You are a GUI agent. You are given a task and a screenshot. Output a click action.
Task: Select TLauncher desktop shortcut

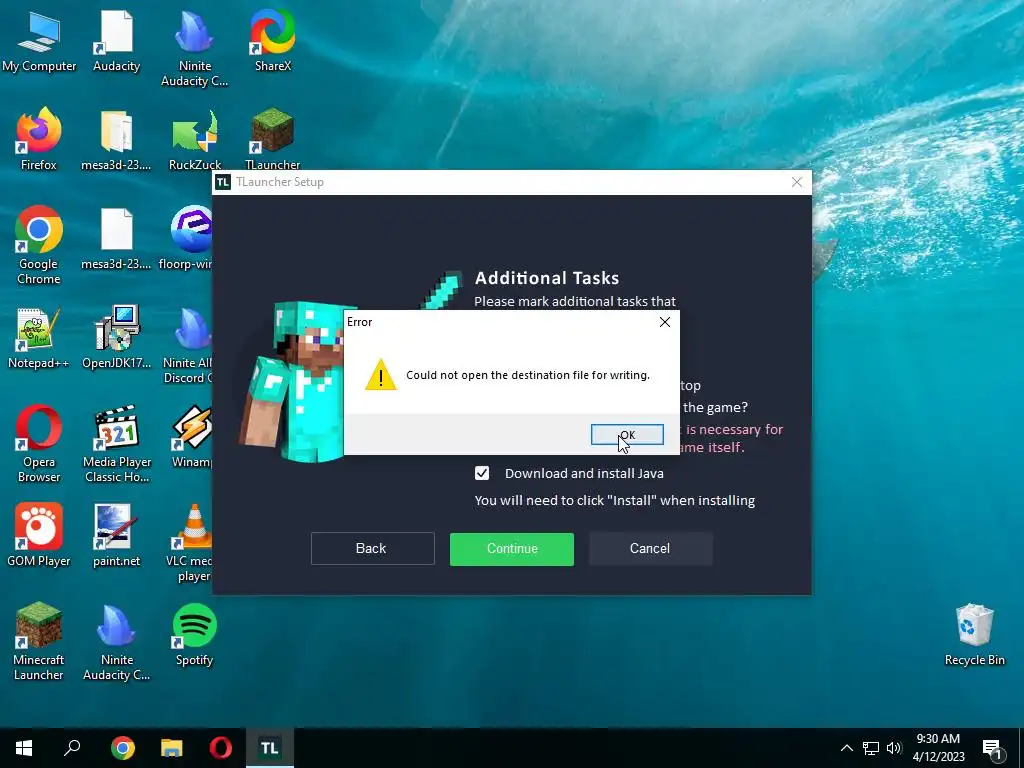(273, 140)
